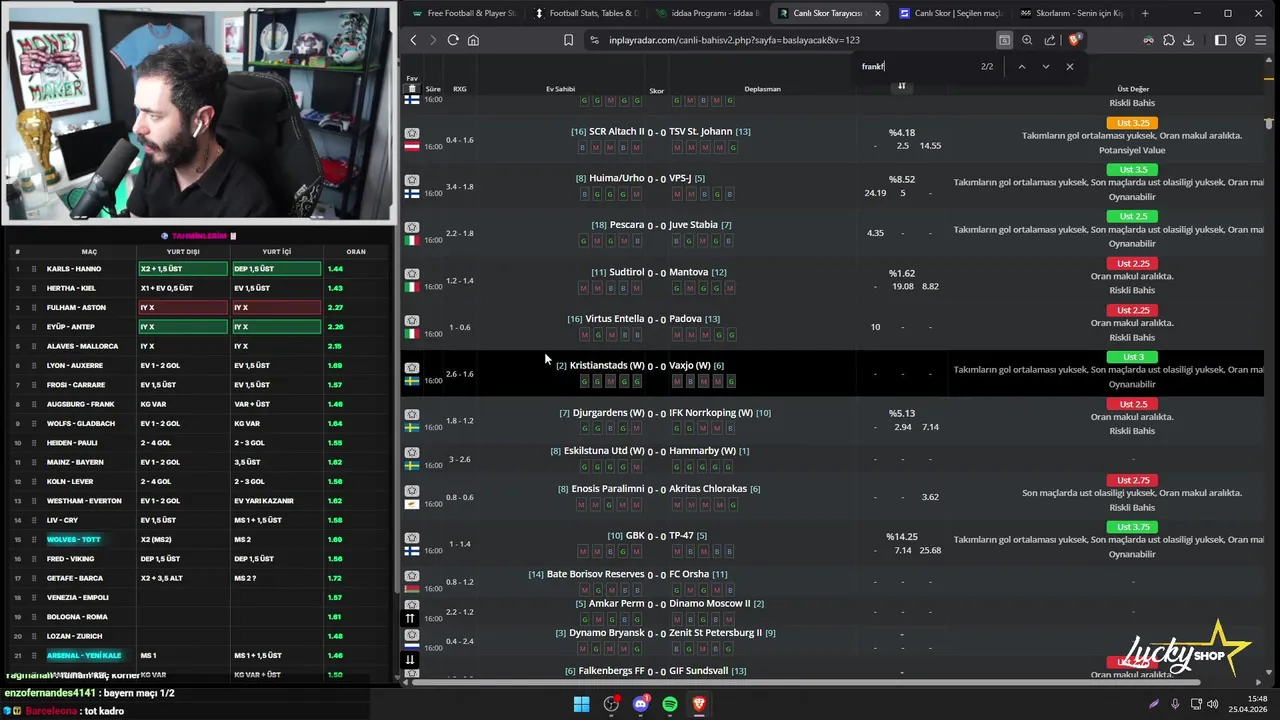The height and width of the screenshot is (720, 1280).
Task: Favorite the Kristianstads (W) vs Vaxjo star
Action: [411, 366]
